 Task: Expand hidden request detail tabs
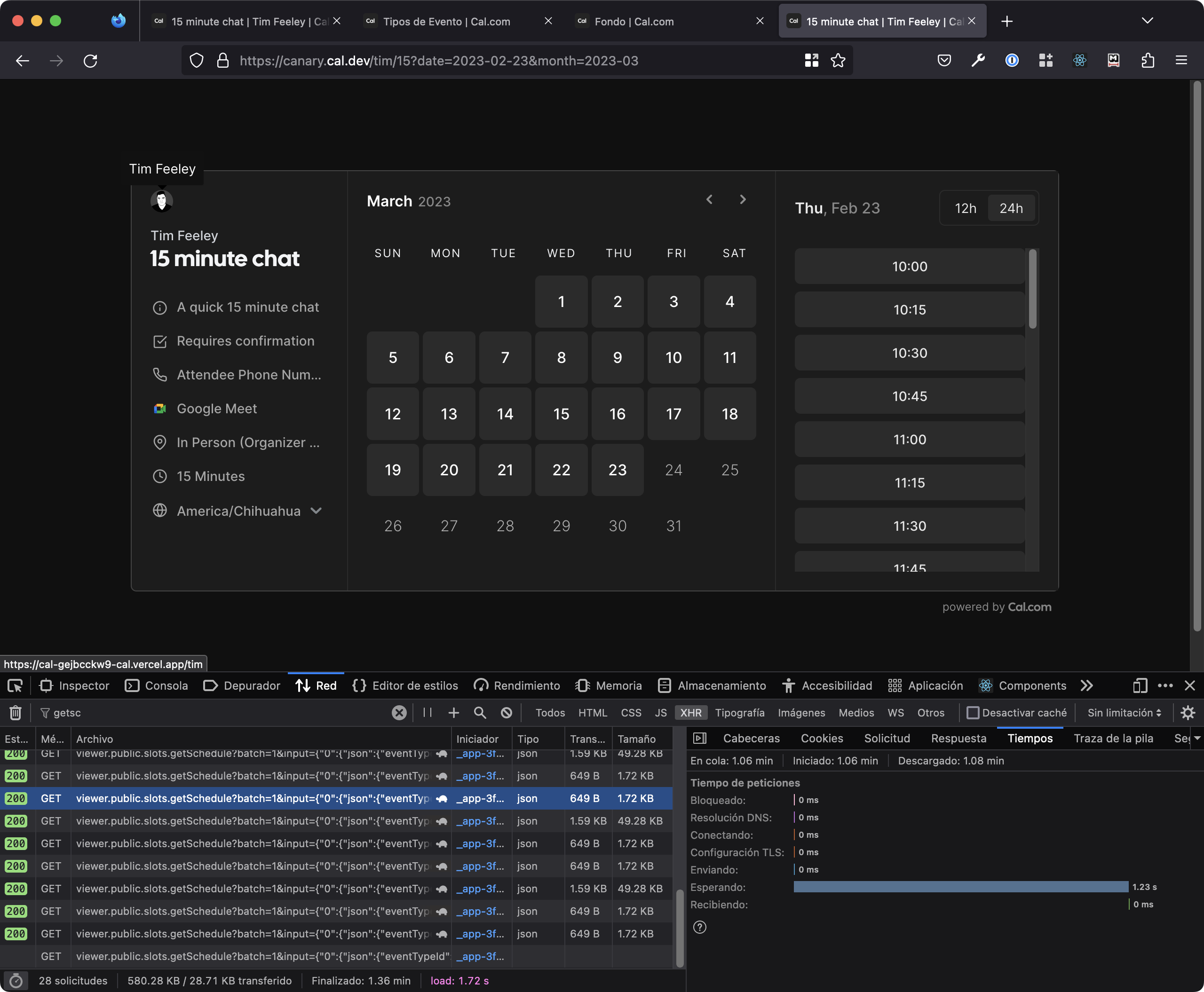pyautogui.click(x=1197, y=738)
